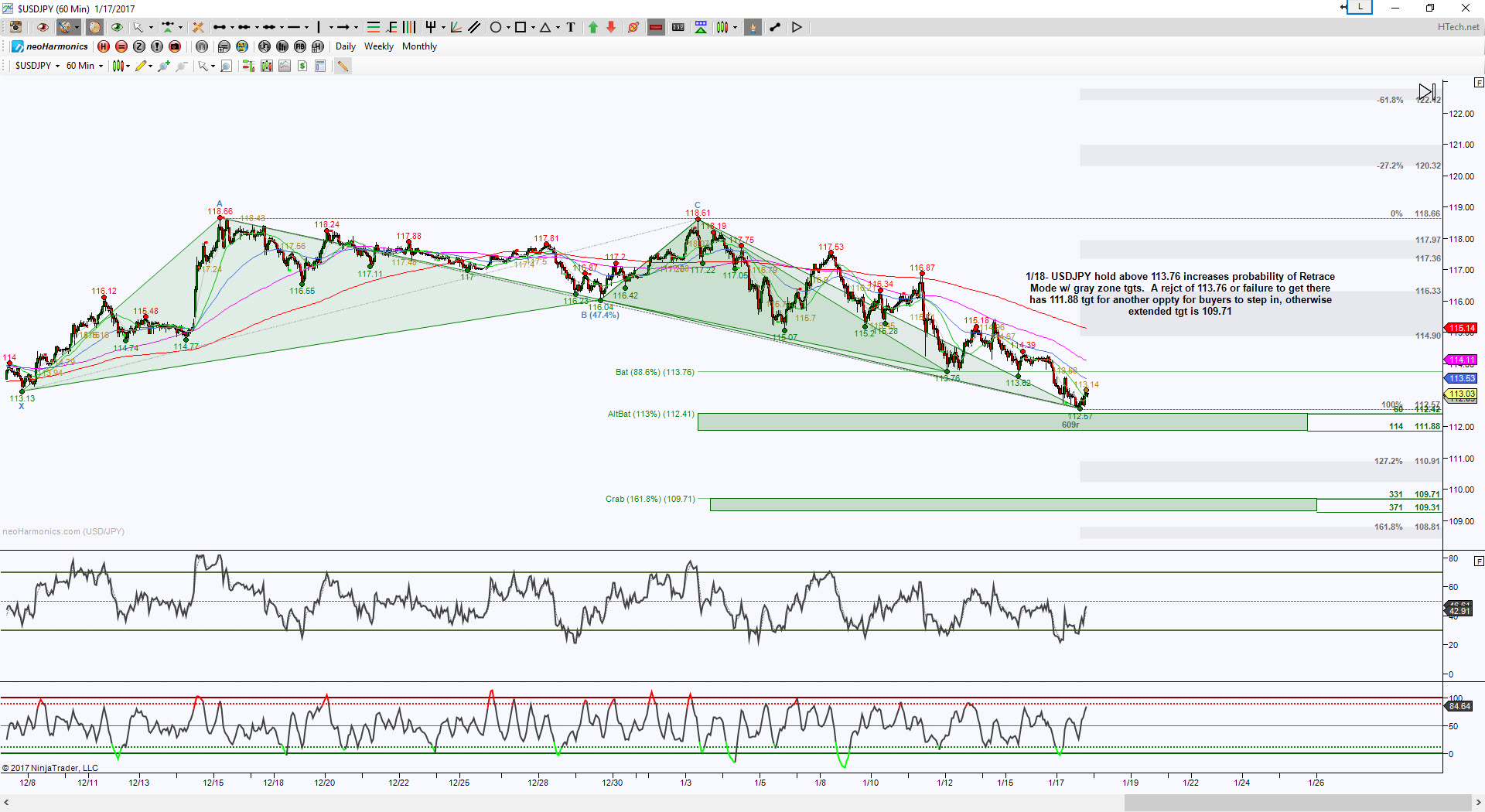This screenshot has height=812, width=1485.
Task: Toggle the green eye visibility icon
Action: pos(117,27)
